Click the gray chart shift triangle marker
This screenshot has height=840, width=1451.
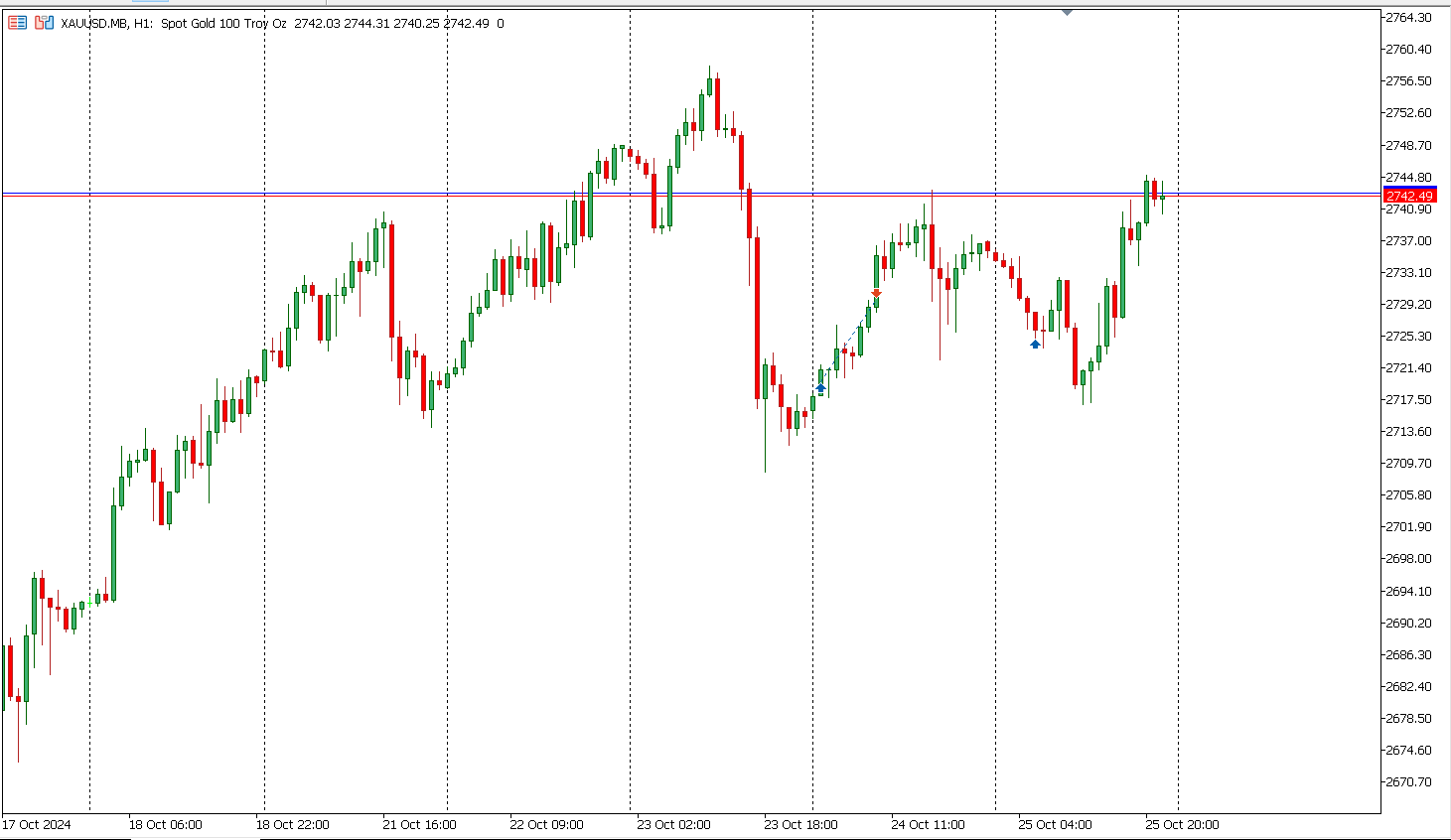tap(1067, 13)
